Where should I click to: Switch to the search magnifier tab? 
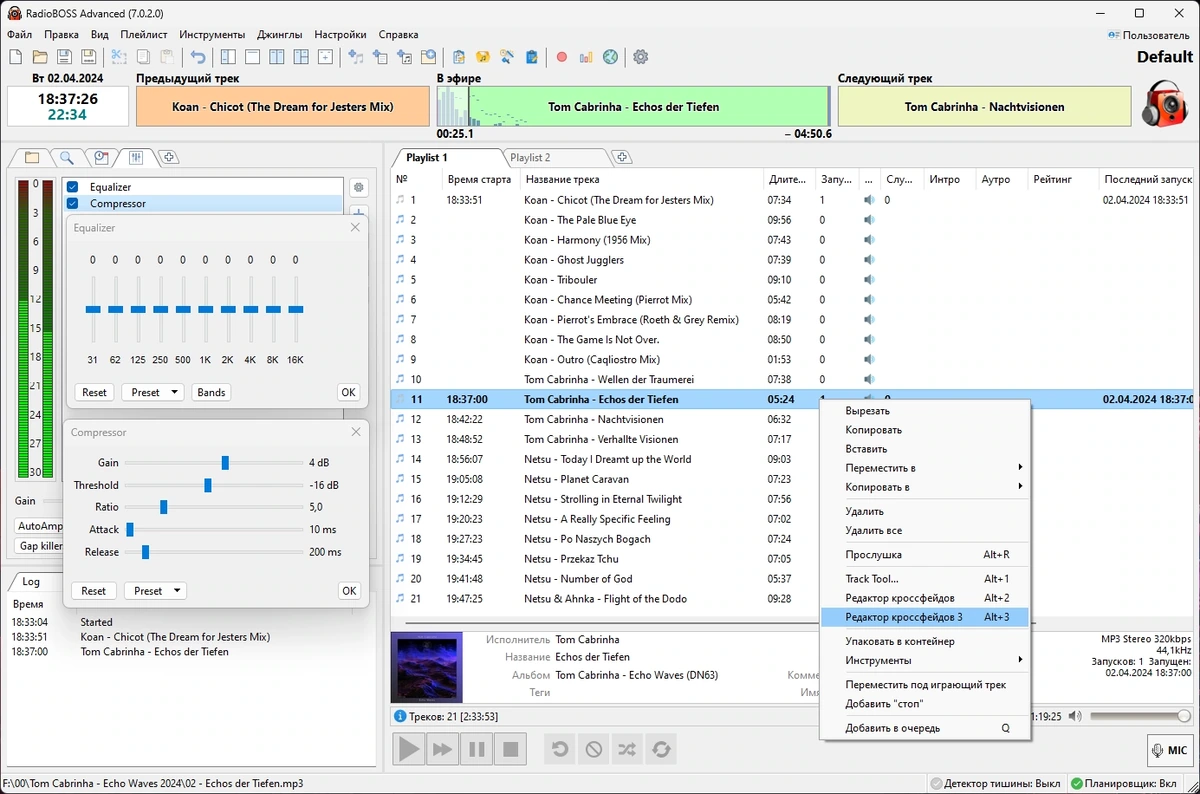(66, 157)
